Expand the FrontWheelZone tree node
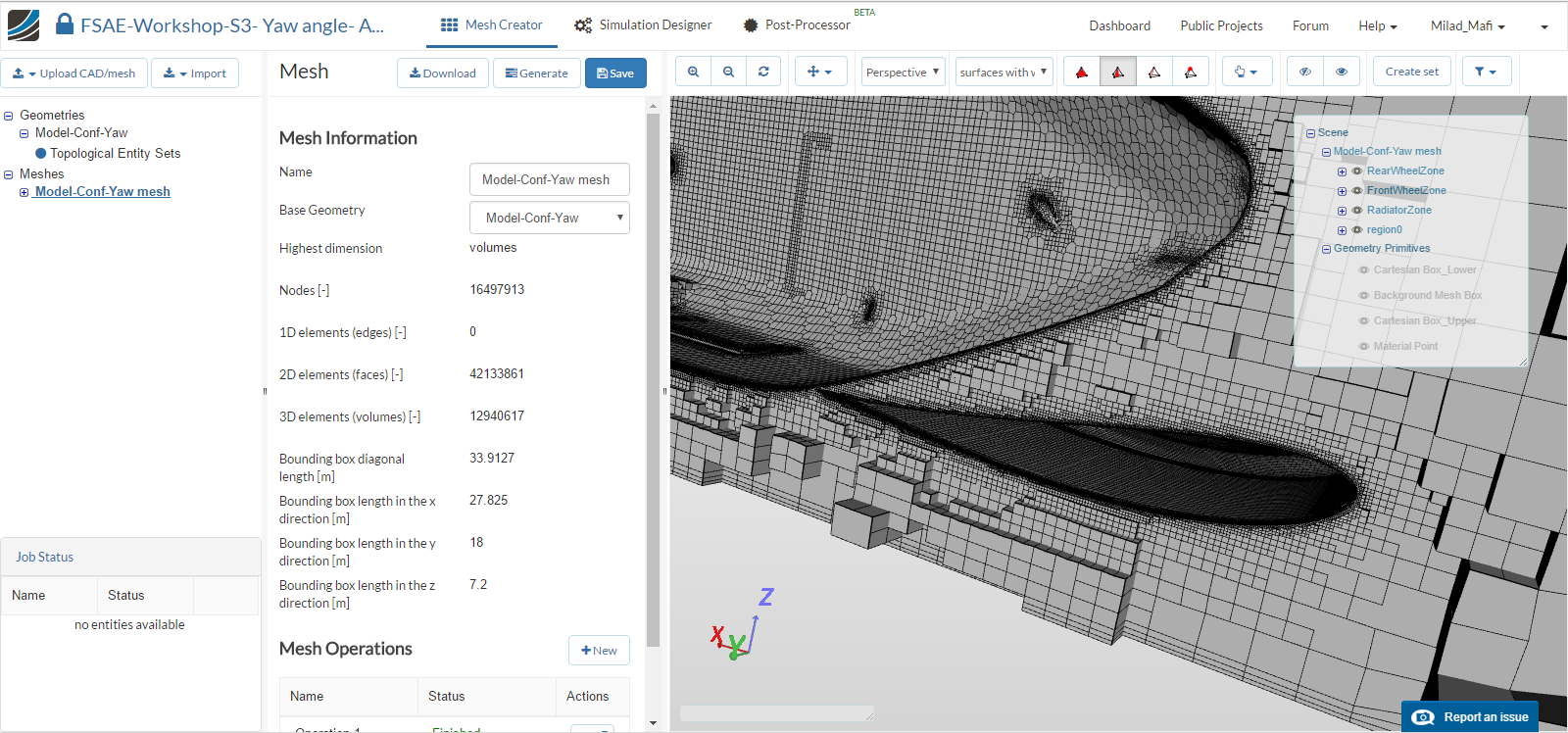Screen dimensions: 1568x733 coord(1343,191)
